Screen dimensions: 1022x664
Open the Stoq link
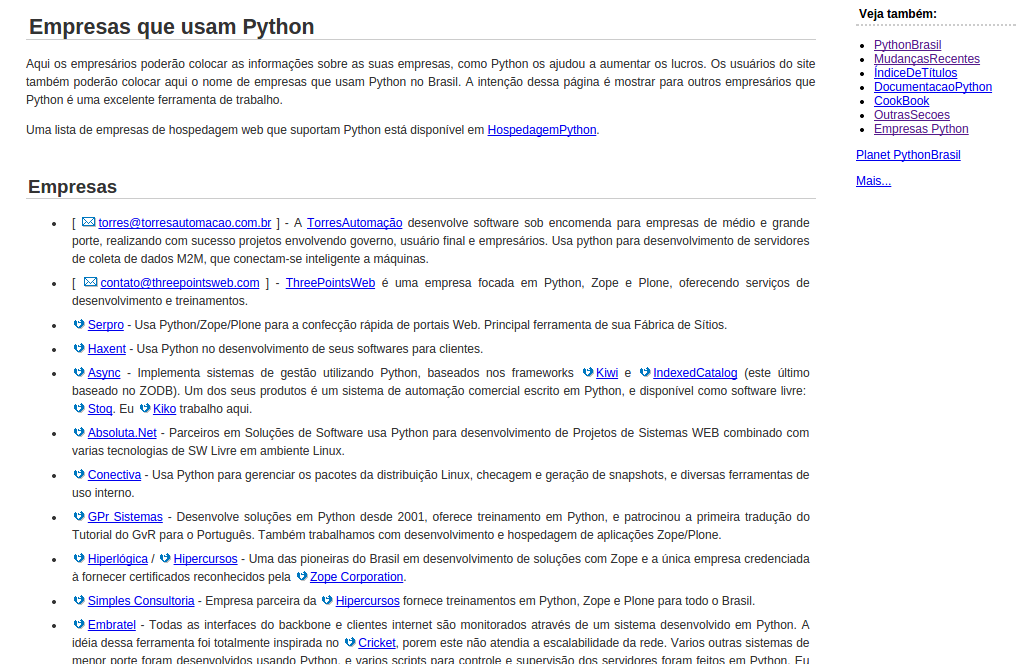100,409
